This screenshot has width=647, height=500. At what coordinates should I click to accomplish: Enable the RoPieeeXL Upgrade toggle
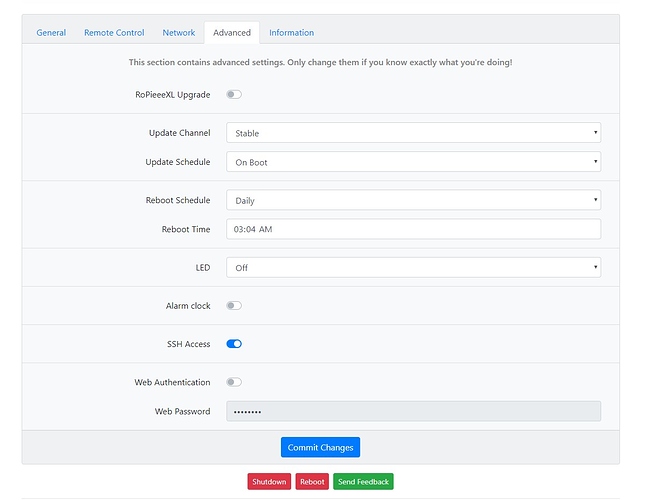click(234, 94)
